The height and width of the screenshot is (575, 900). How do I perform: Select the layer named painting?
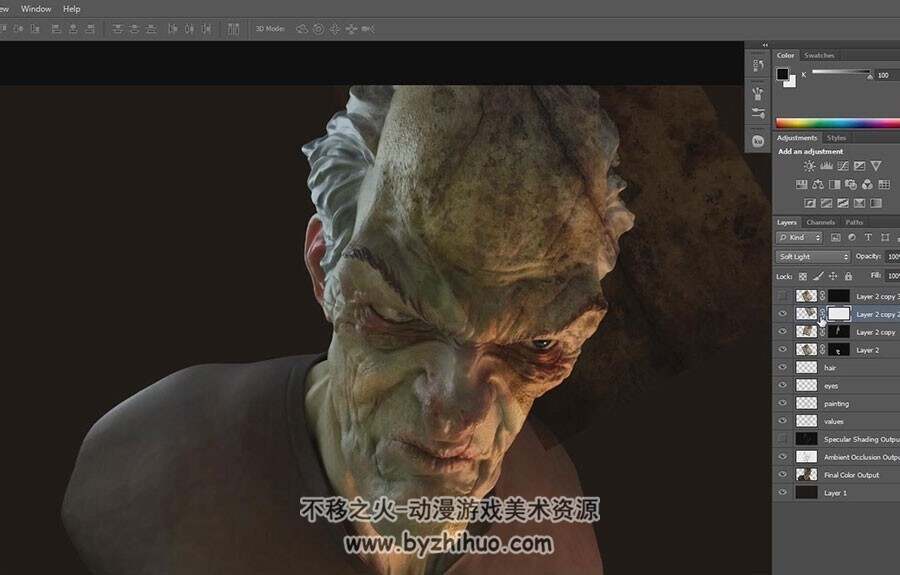(836, 403)
